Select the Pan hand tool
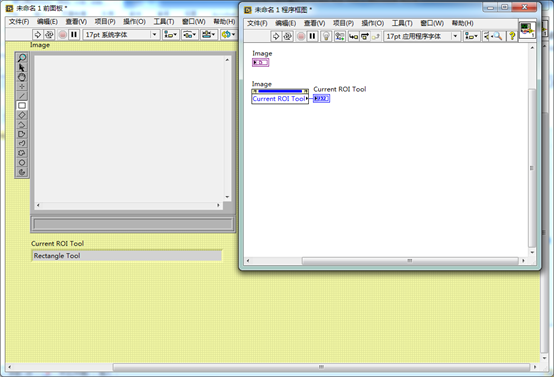 22,77
